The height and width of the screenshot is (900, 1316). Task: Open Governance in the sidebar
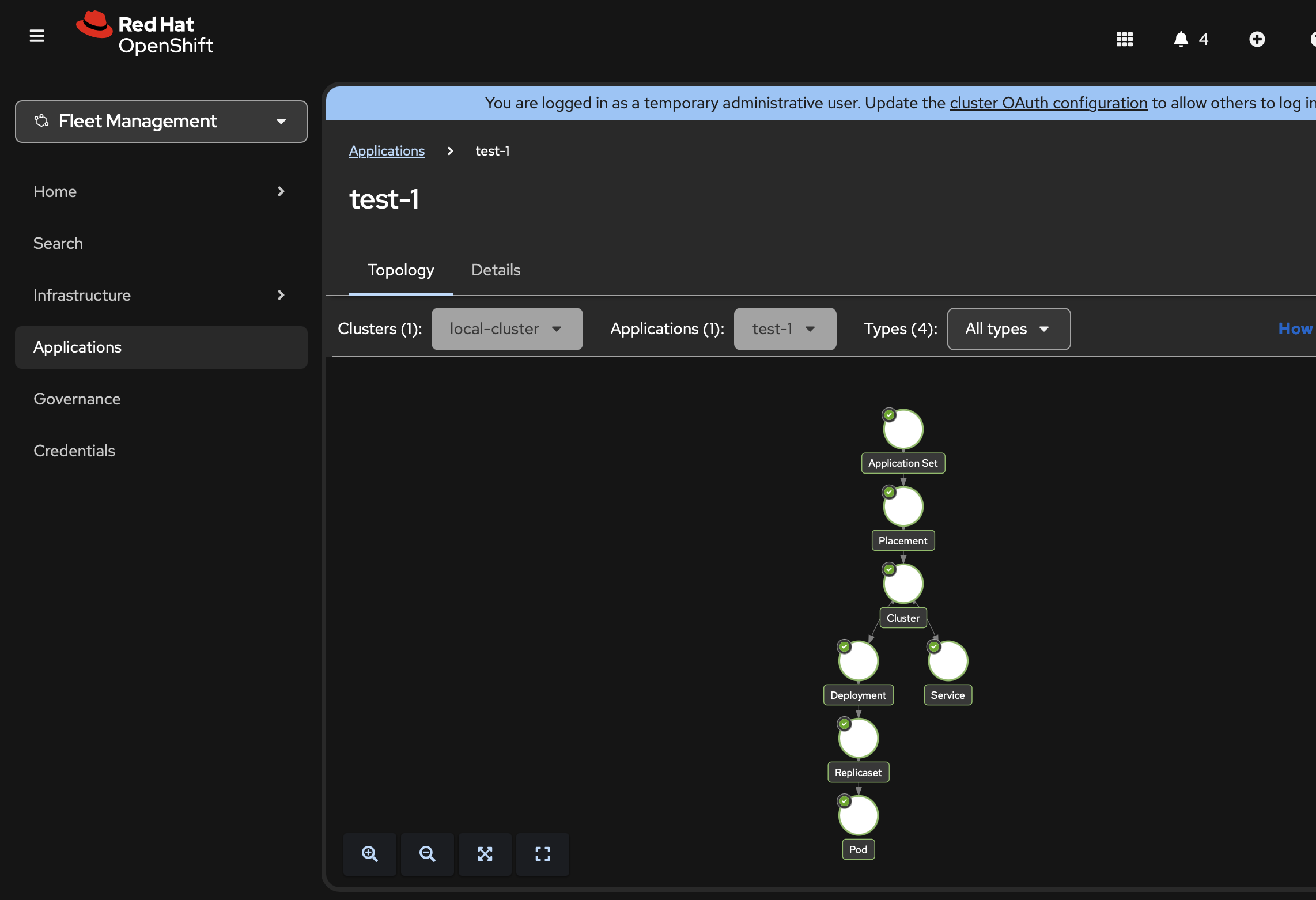pos(77,399)
